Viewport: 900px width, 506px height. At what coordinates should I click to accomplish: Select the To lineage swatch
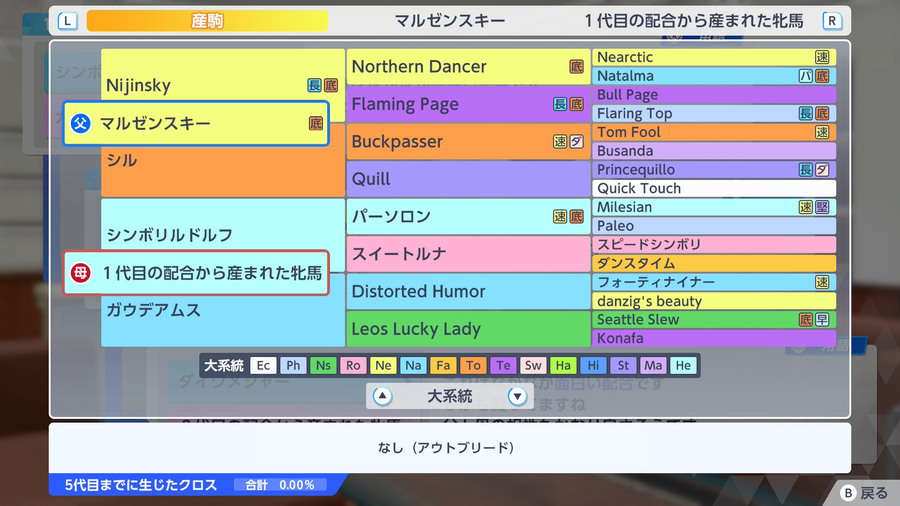click(473, 365)
